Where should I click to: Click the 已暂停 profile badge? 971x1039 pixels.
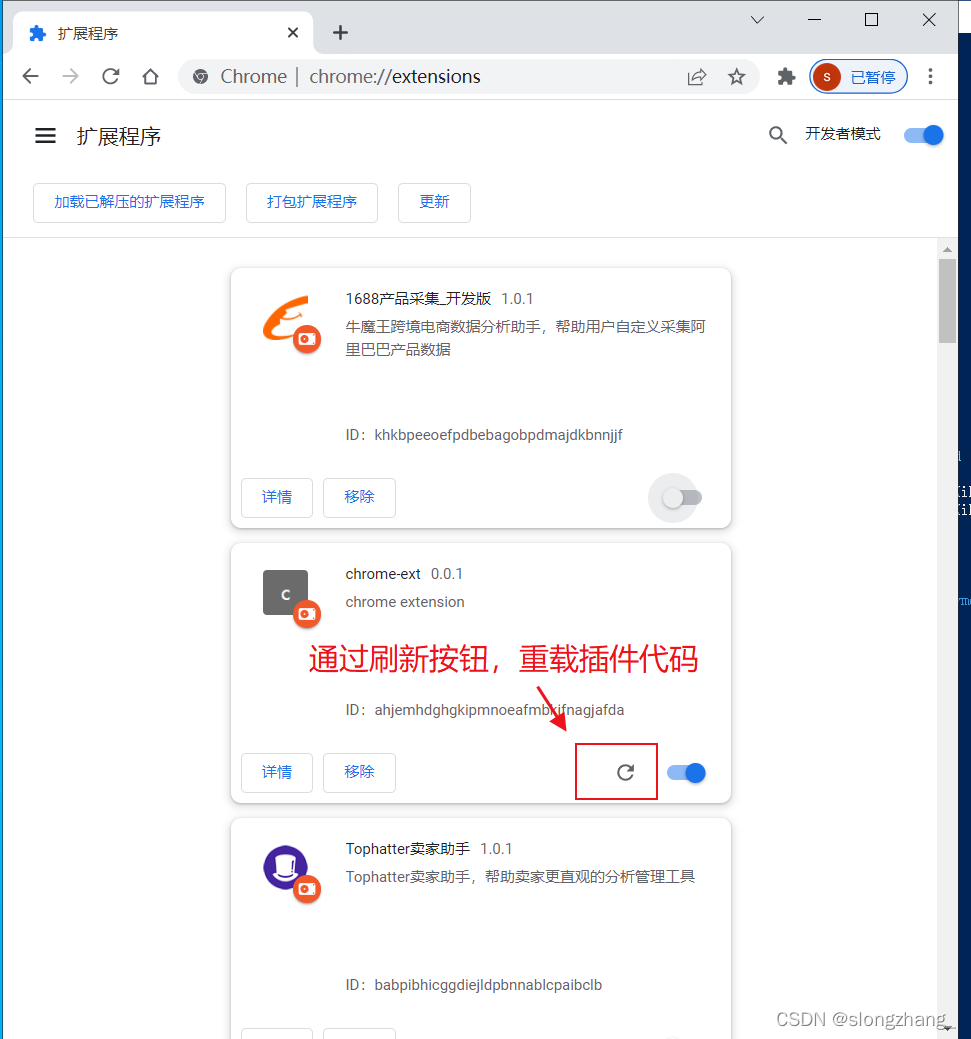click(858, 76)
